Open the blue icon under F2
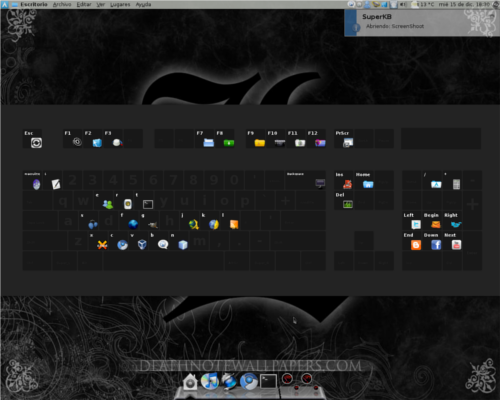Screen dimensions: 500x400 pyautogui.click(x=97, y=143)
